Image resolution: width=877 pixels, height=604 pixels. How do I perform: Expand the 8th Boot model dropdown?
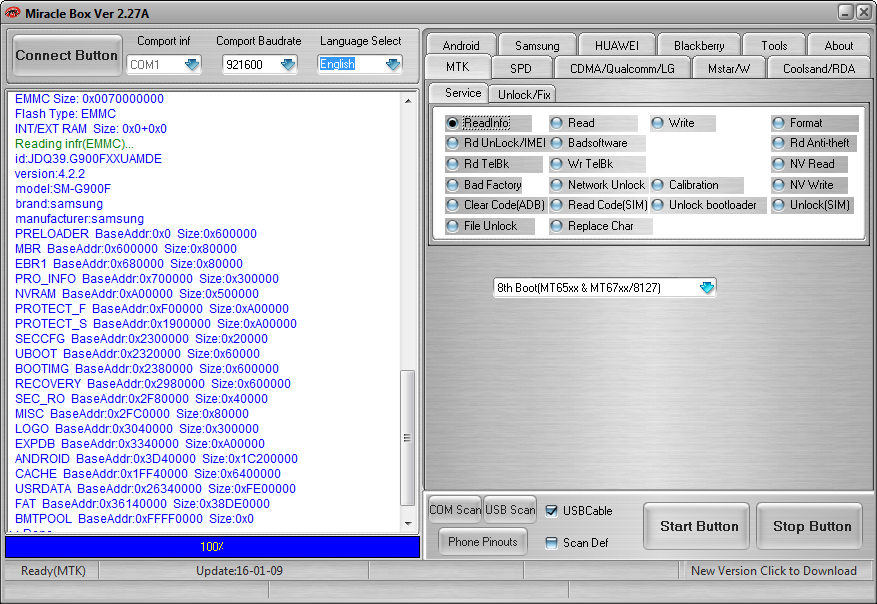point(707,287)
